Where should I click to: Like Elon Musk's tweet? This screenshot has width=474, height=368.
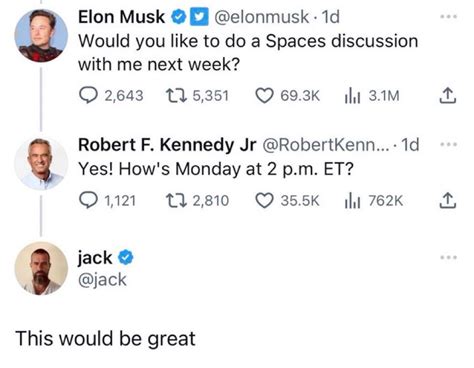pos(287,96)
